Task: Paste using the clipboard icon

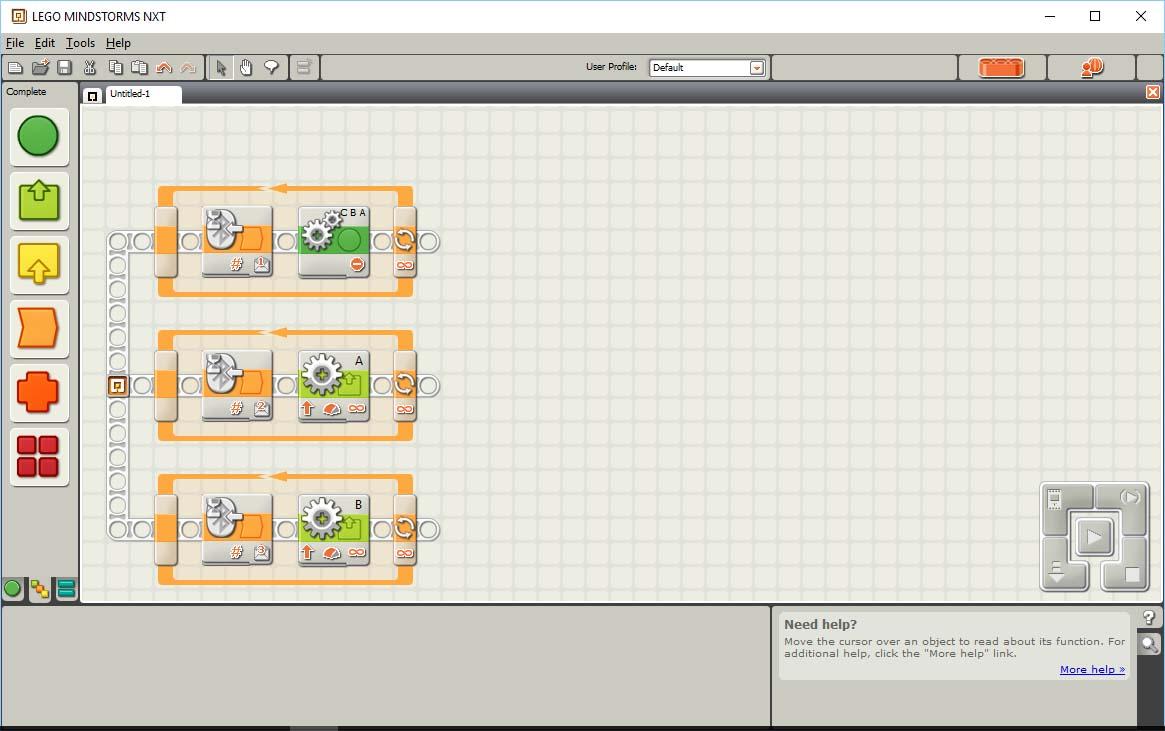Action: [139, 68]
